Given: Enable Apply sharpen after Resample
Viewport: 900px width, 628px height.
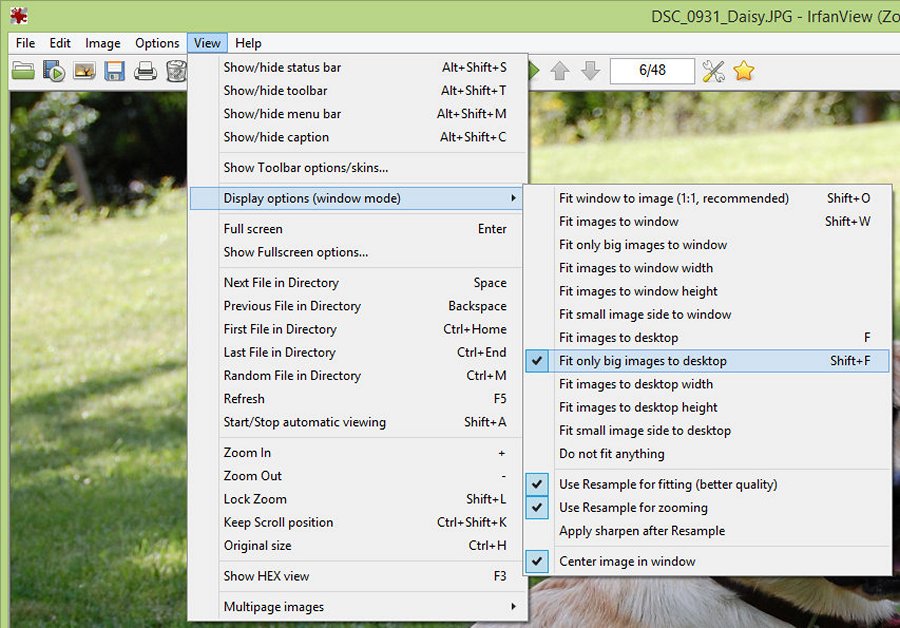Looking at the screenshot, I should [x=707, y=531].
